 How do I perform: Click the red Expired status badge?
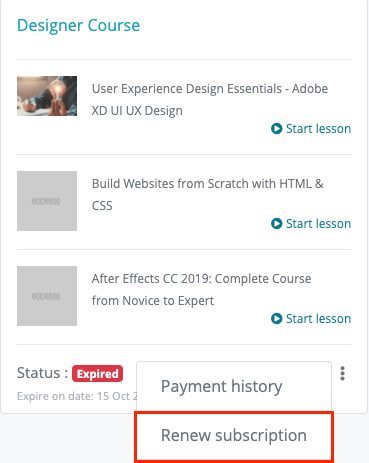tap(97, 374)
